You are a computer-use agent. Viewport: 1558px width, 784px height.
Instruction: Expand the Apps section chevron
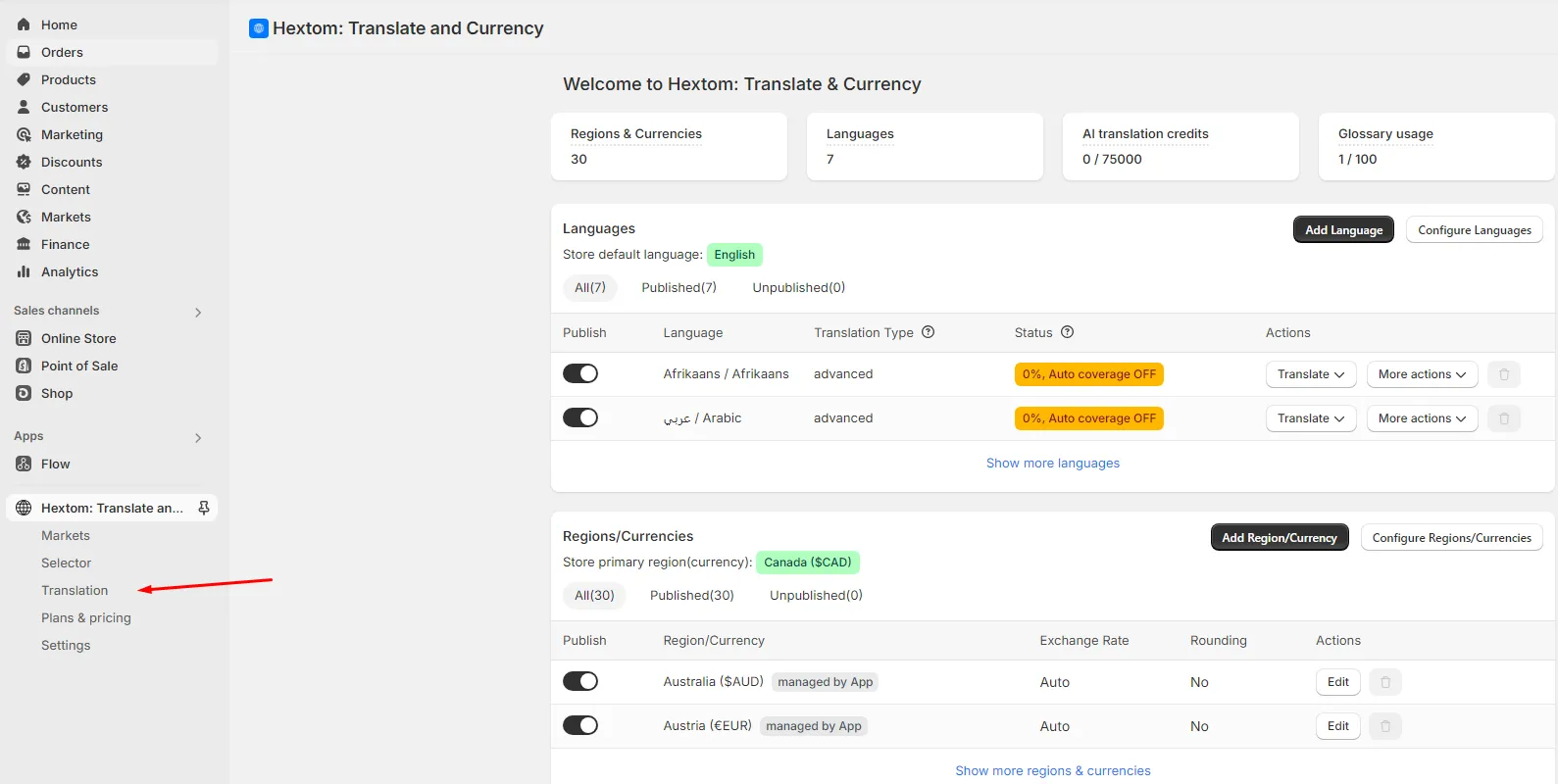198,438
